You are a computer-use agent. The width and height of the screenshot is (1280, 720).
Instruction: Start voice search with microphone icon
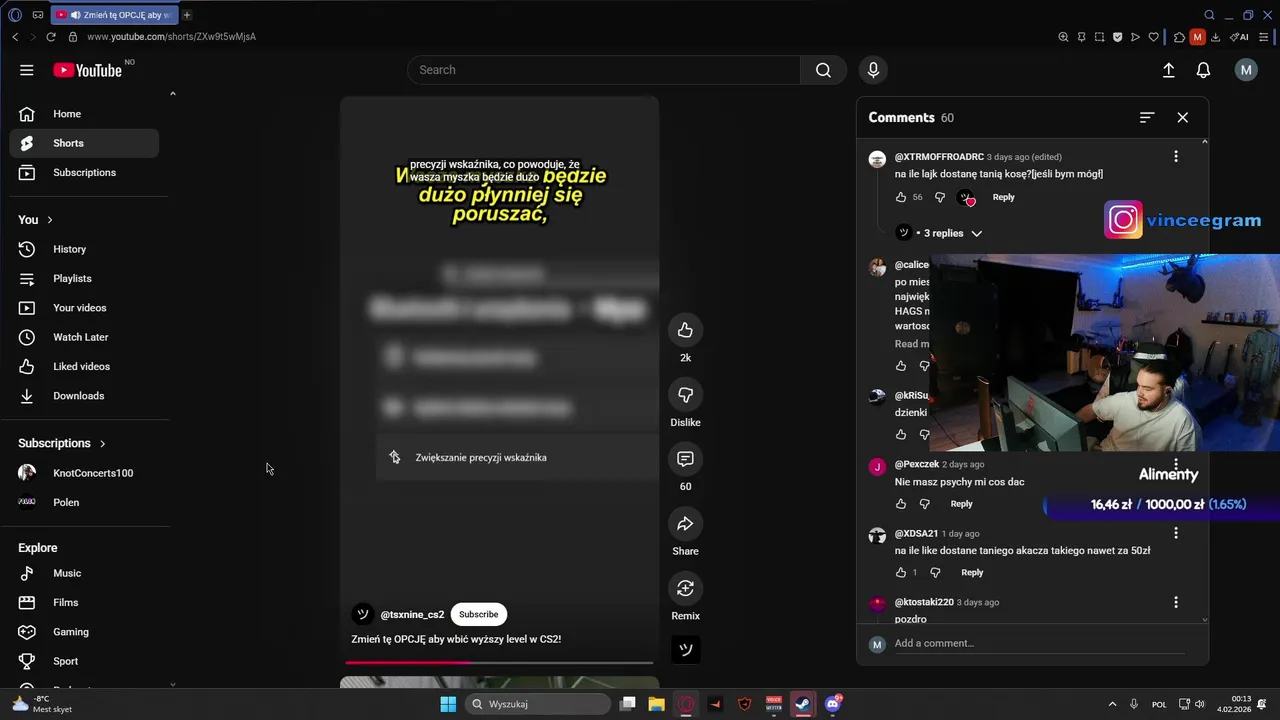point(873,70)
